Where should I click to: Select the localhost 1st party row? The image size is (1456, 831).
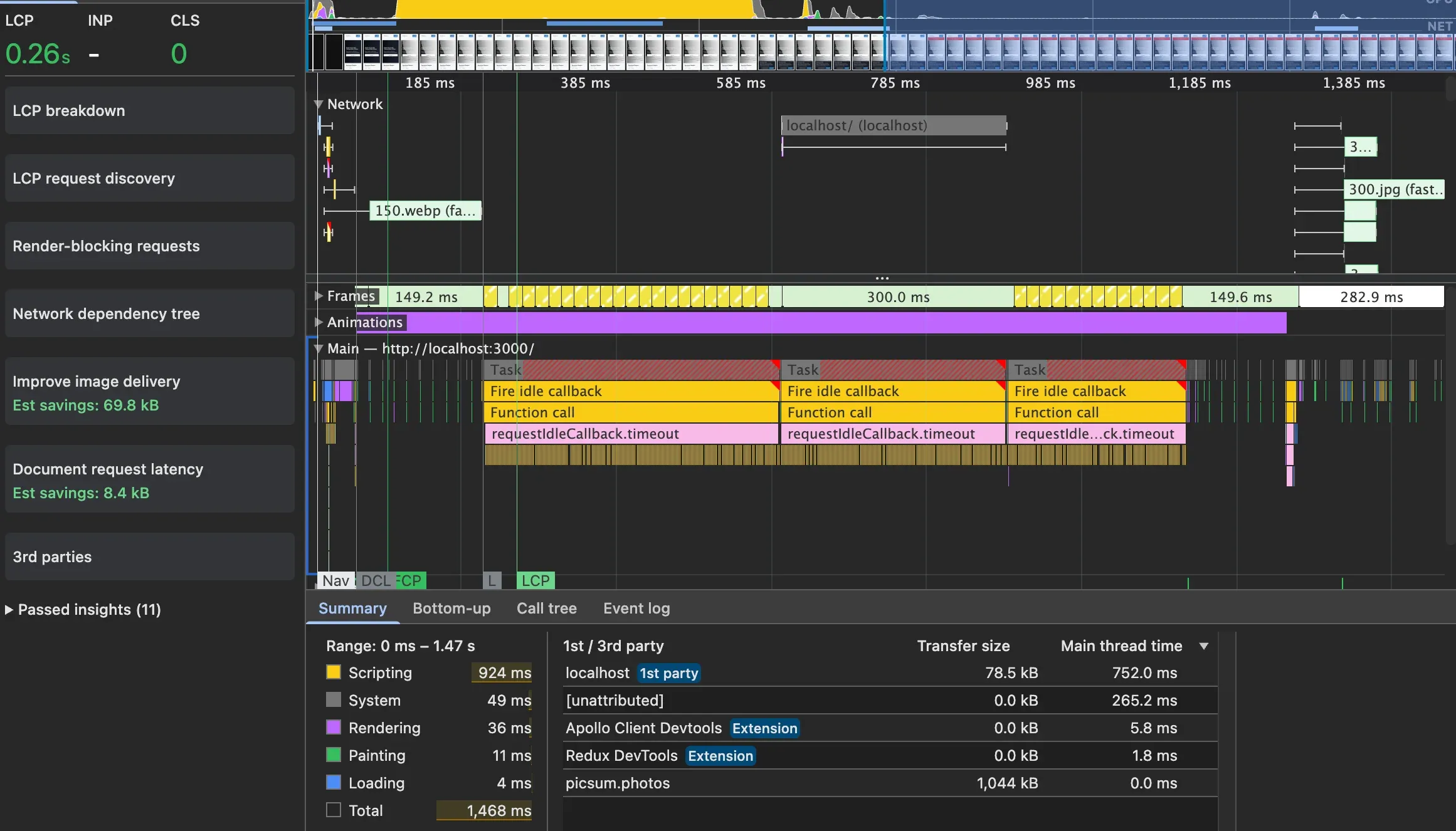click(x=890, y=673)
